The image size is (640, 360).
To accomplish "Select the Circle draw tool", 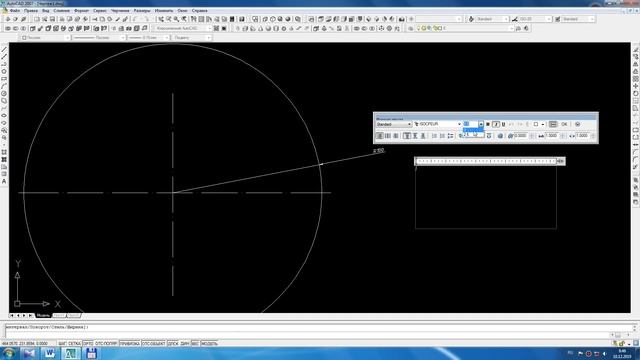I will (x=4, y=93).
